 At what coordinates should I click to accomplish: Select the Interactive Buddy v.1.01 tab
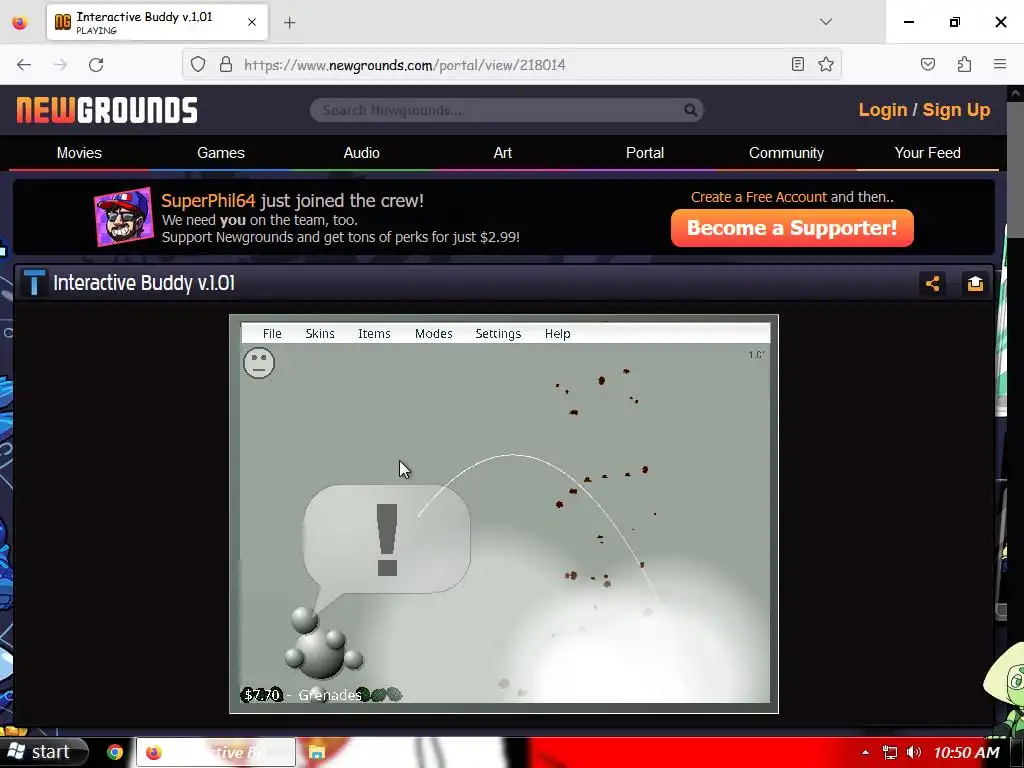(157, 22)
